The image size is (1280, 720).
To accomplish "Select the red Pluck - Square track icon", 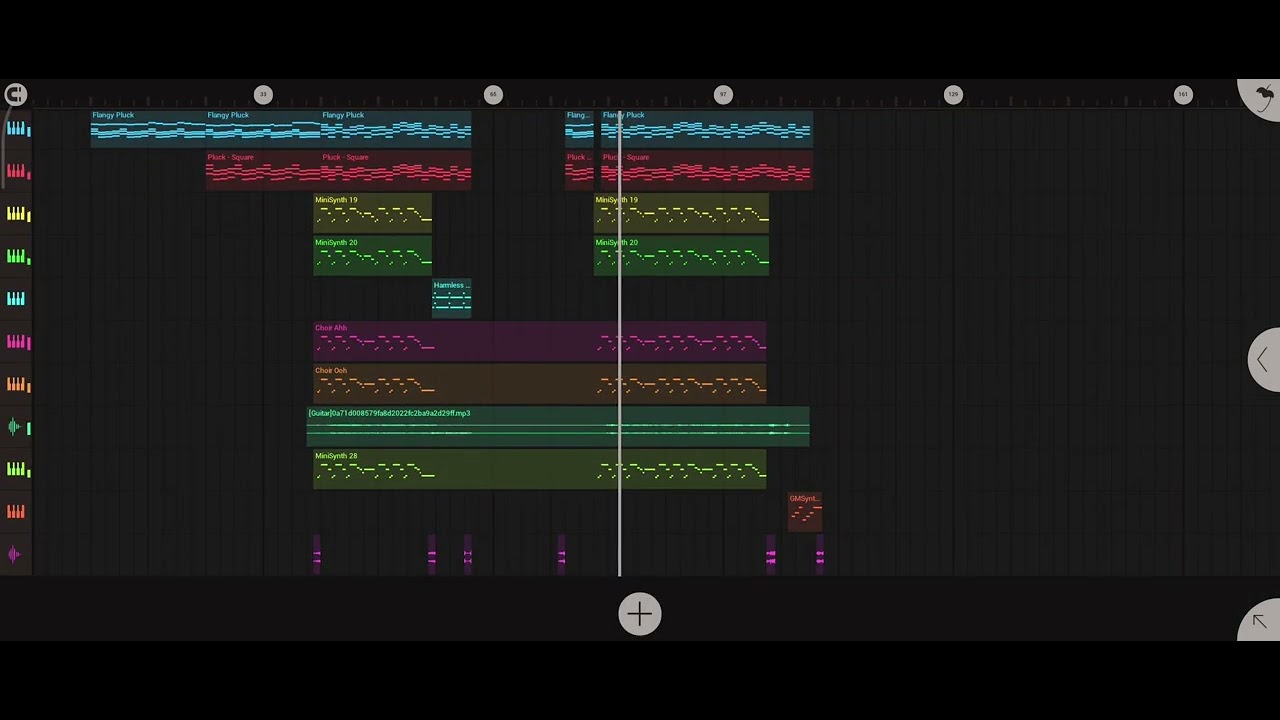I will [x=18, y=171].
